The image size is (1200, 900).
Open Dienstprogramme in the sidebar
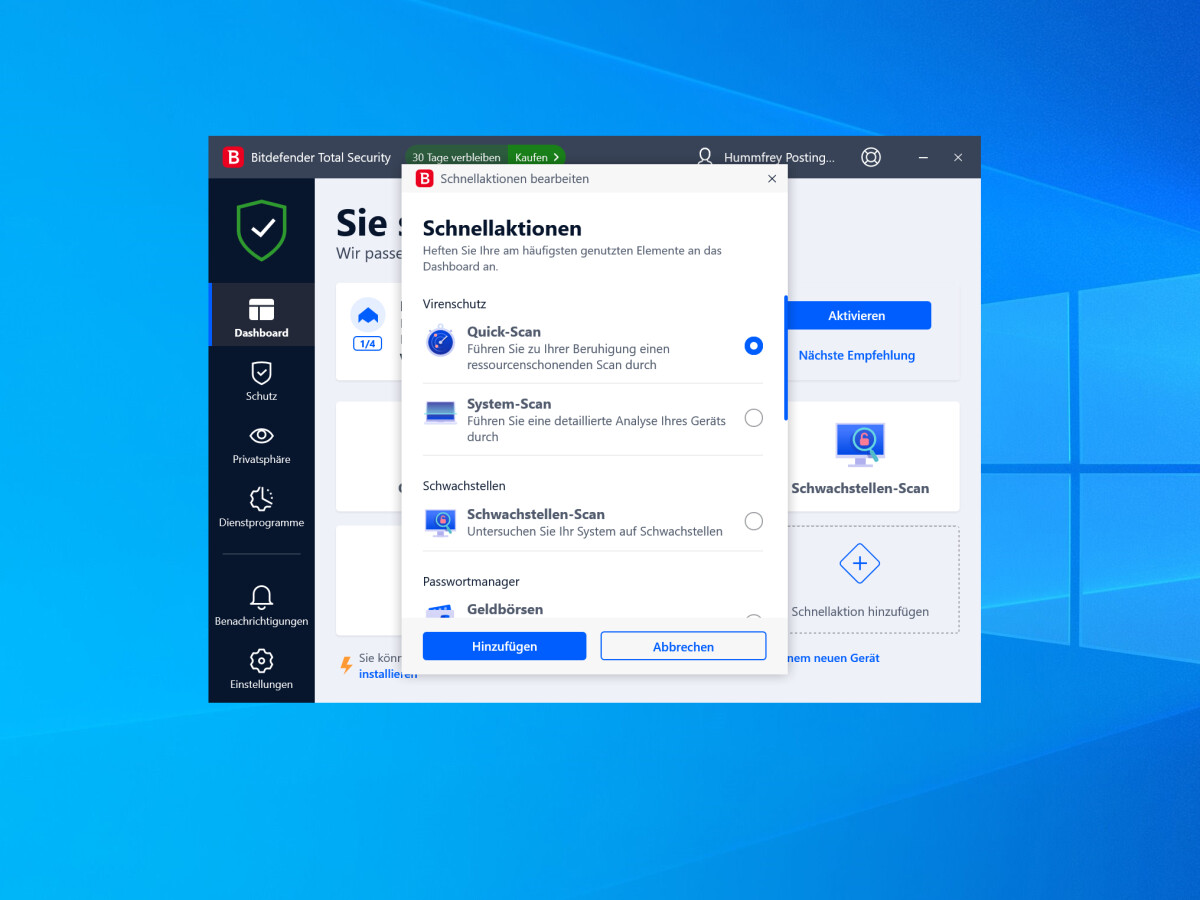coord(261,507)
